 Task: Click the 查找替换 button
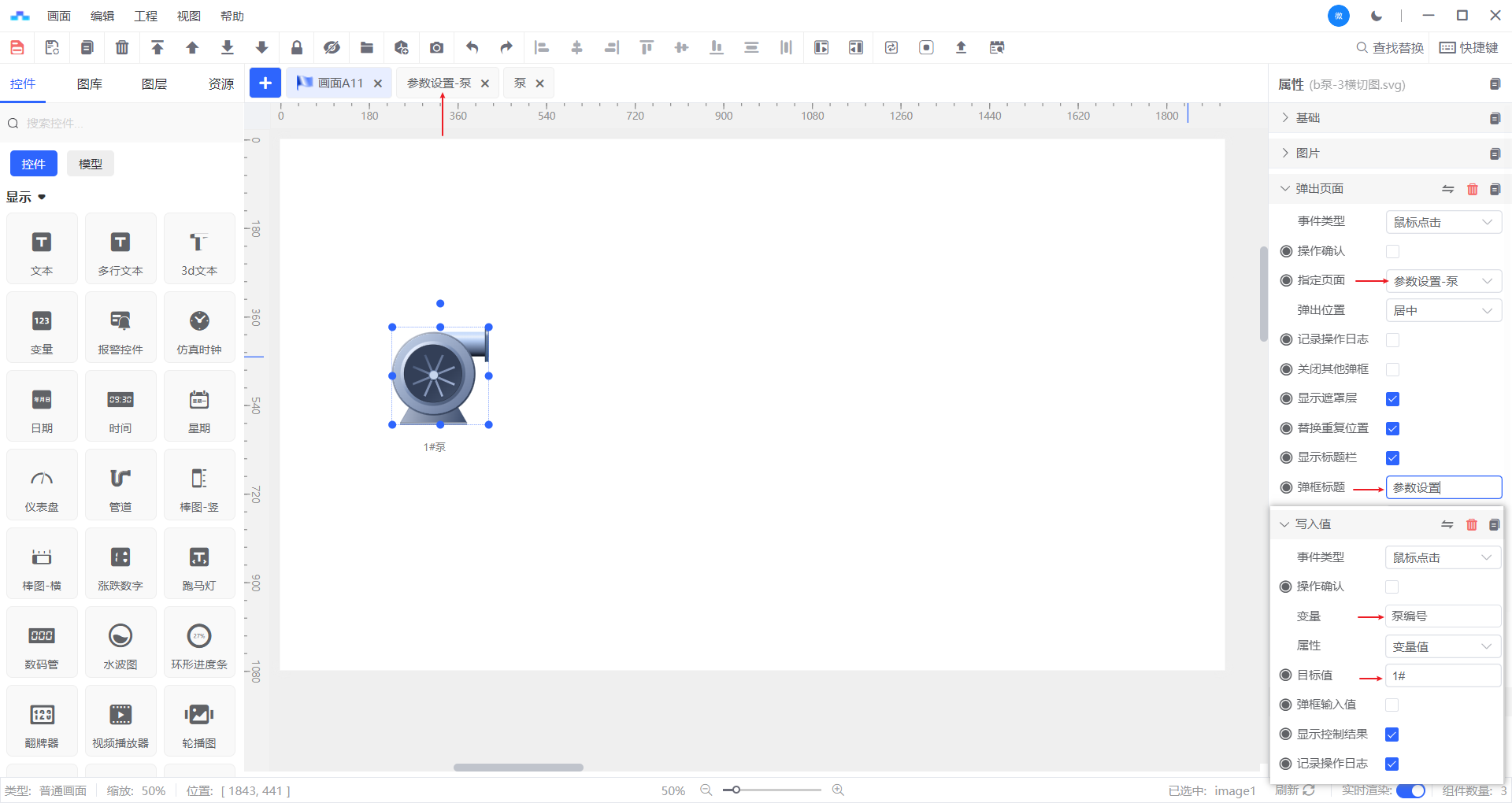click(1390, 48)
